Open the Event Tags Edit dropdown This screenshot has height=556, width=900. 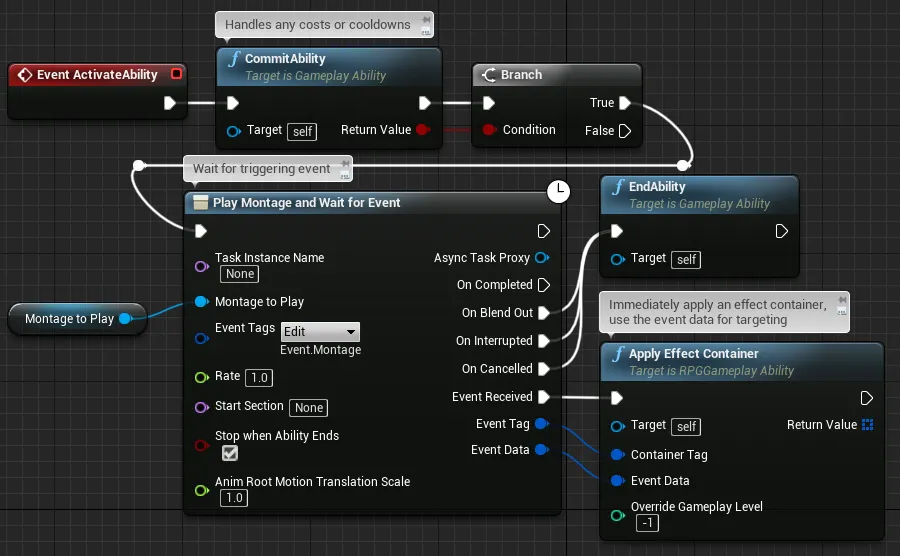320,332
